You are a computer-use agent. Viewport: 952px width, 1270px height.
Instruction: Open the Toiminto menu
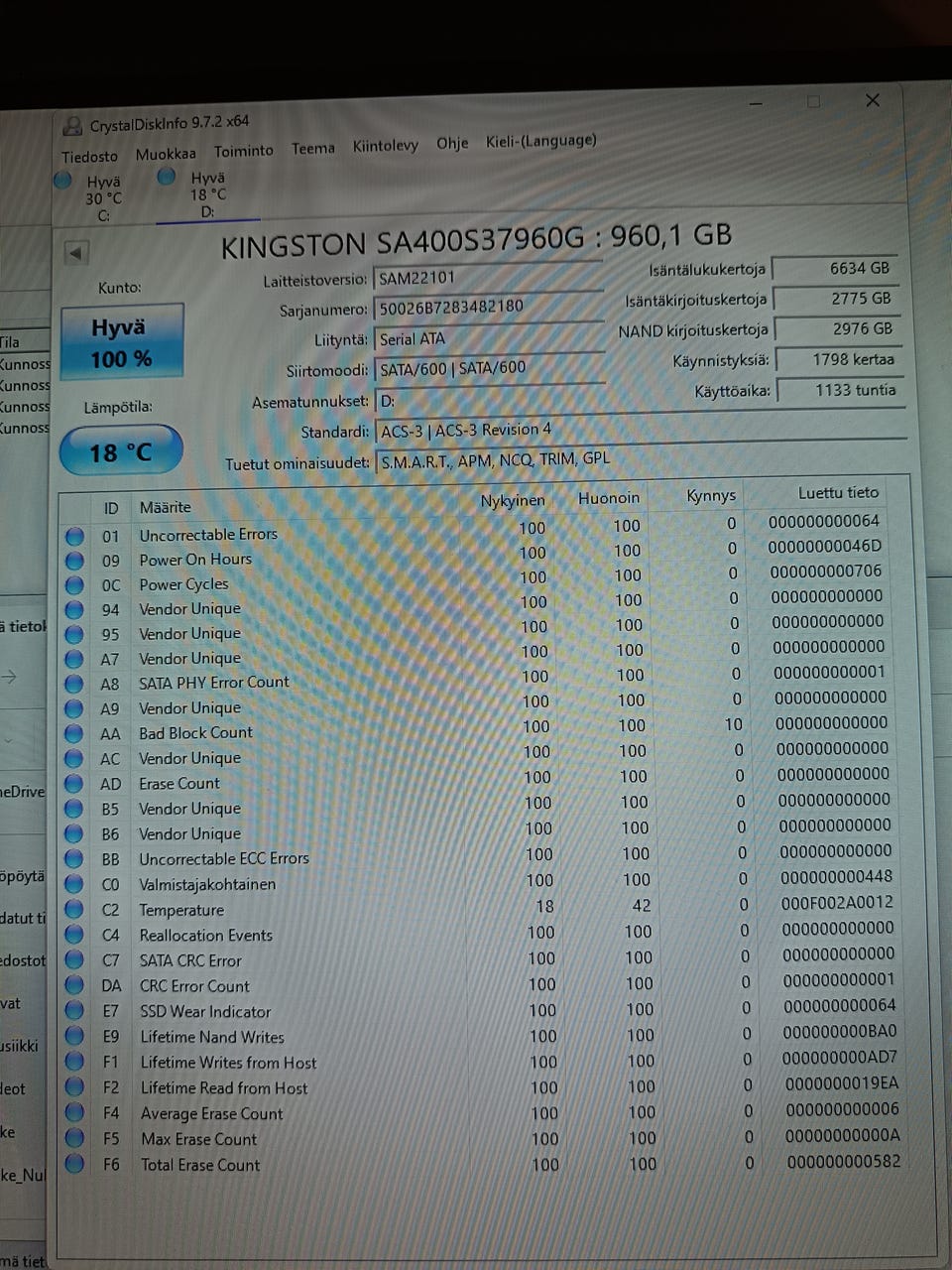click(244, 151)
